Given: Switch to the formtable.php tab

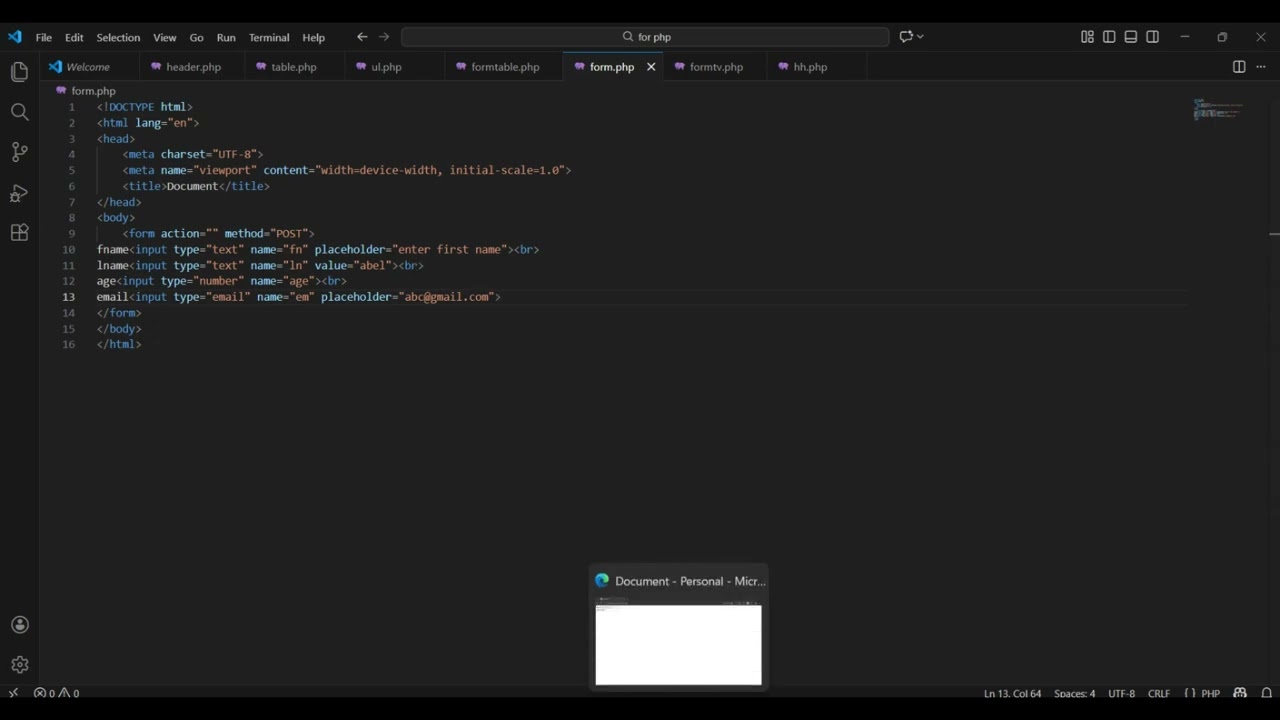Looking at the screenshot, I should [505, 67].
